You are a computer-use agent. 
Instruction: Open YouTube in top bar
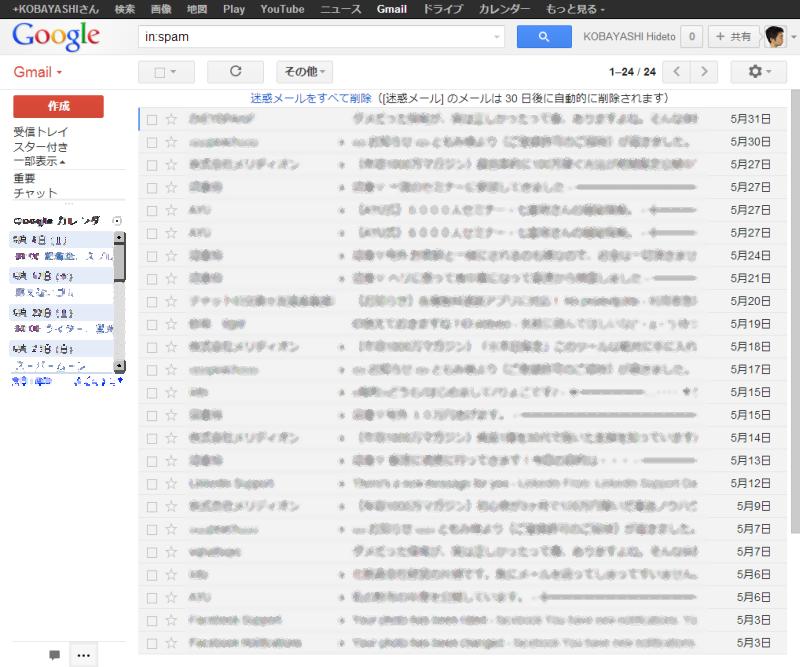(x=282, y=9)
